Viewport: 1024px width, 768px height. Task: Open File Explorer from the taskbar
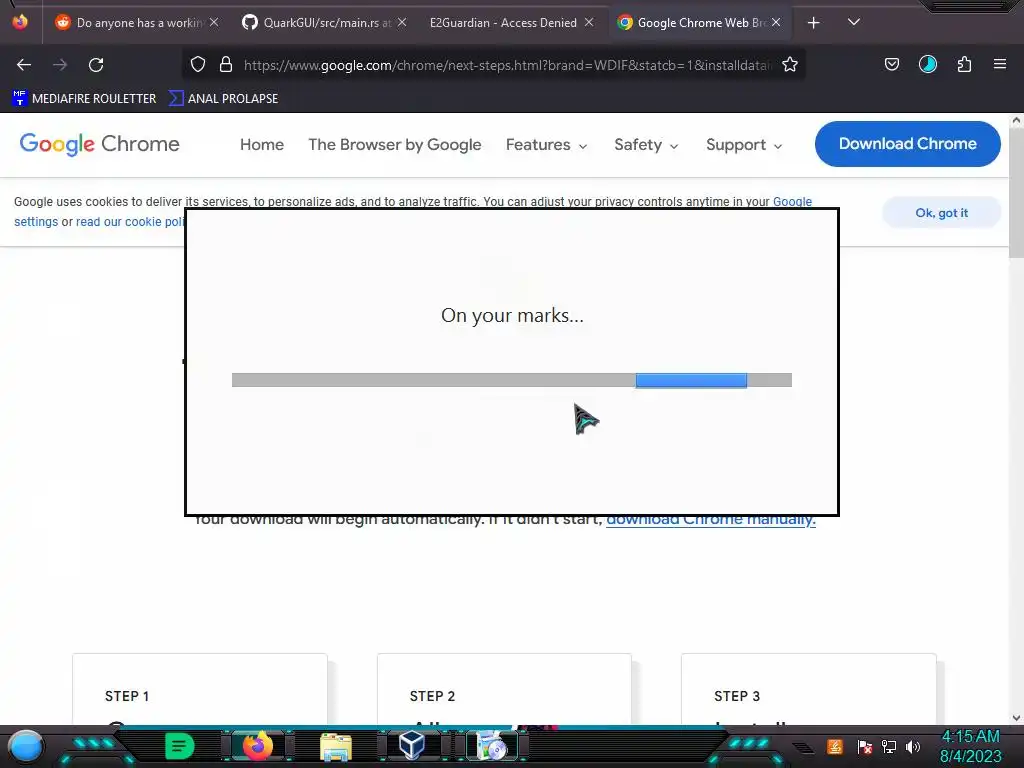pyautogui.click(x=336, y=747)
